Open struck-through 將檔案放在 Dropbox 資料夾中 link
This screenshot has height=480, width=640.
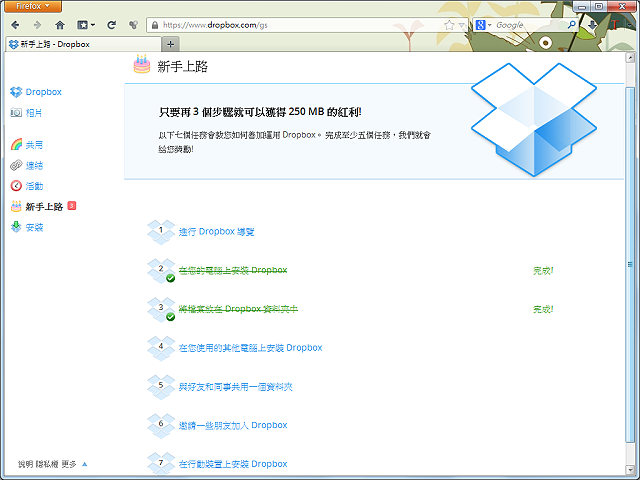(238, 309)
